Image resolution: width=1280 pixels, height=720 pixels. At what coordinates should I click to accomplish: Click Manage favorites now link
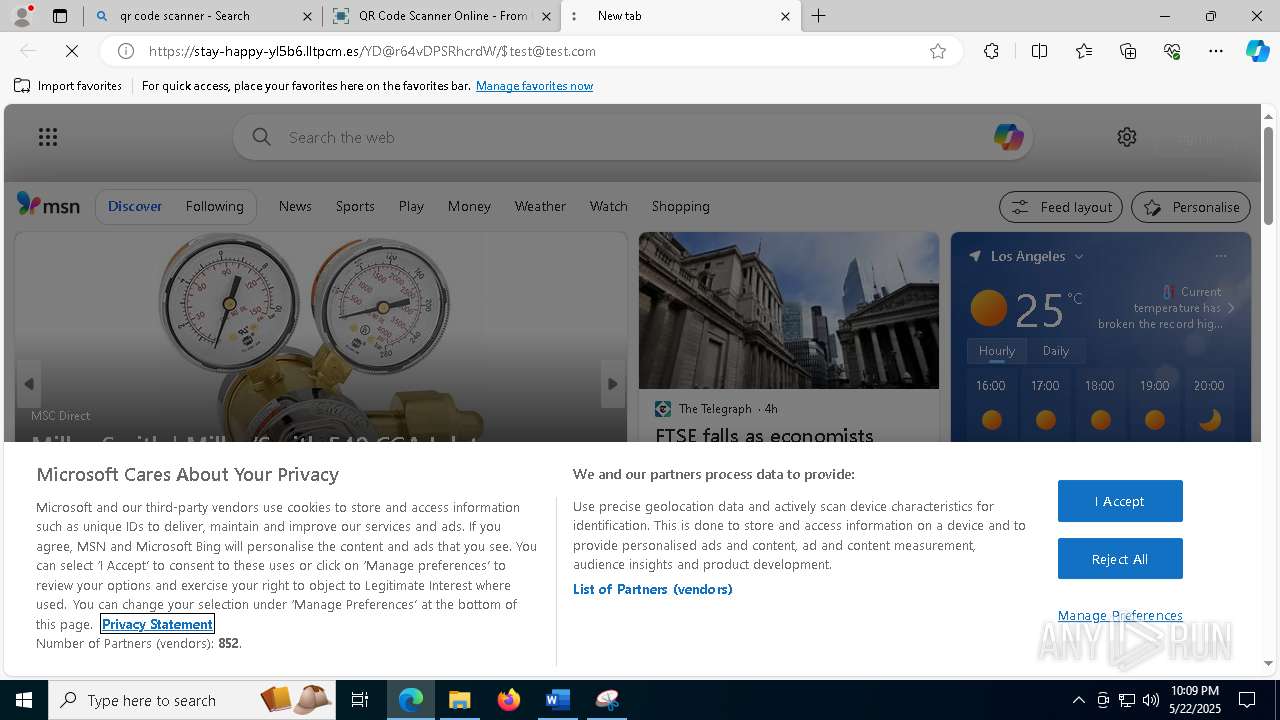click(534, 86)
